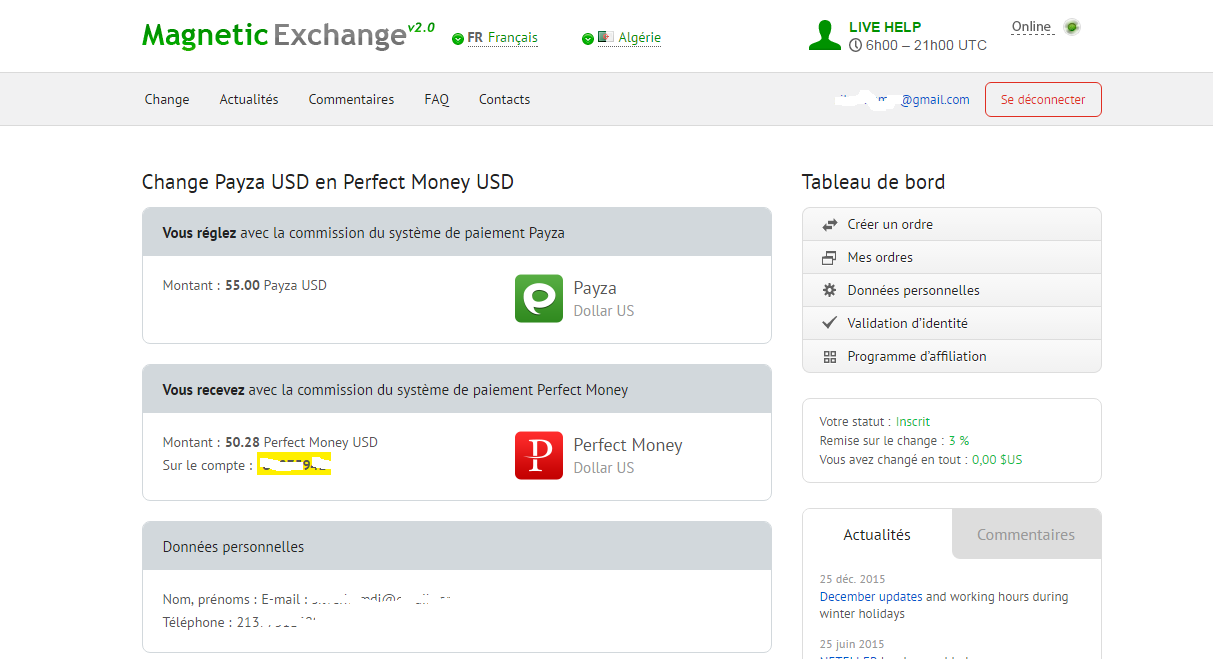The image size is (1213, 659).
Task: Click the green arrow beside FR Français
Action: coord(458,39)
